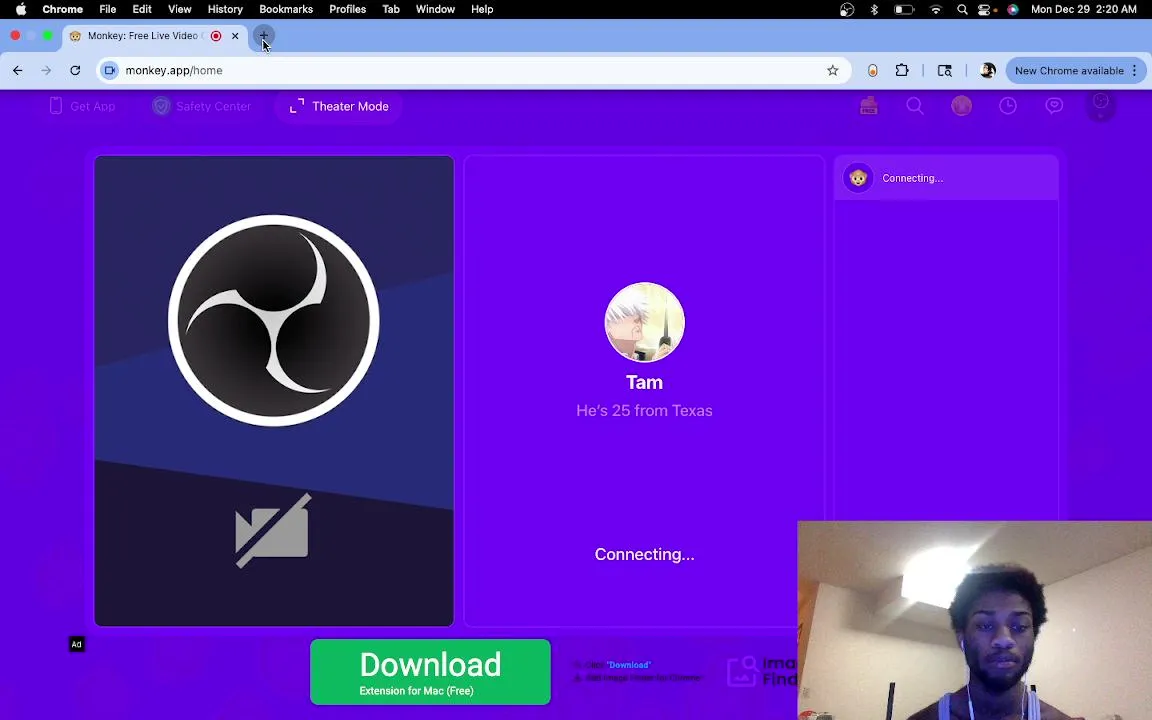
Task: Open a new tab with the plus button
Action: coord(263,35)
